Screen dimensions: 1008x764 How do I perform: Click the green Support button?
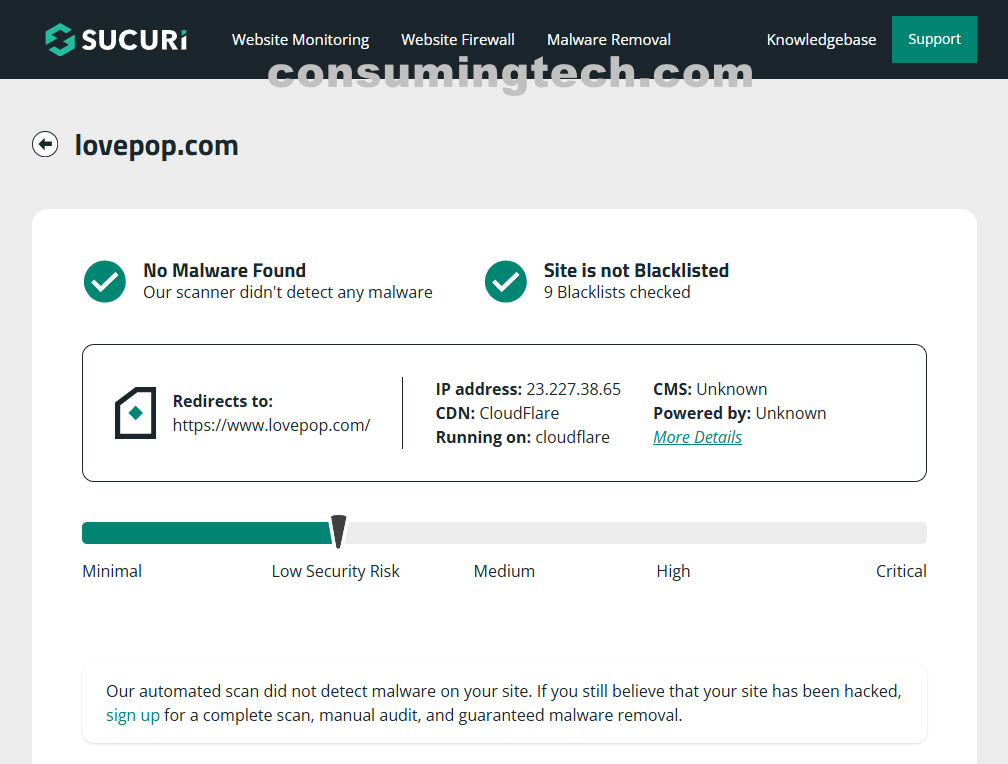click(934, 40)
